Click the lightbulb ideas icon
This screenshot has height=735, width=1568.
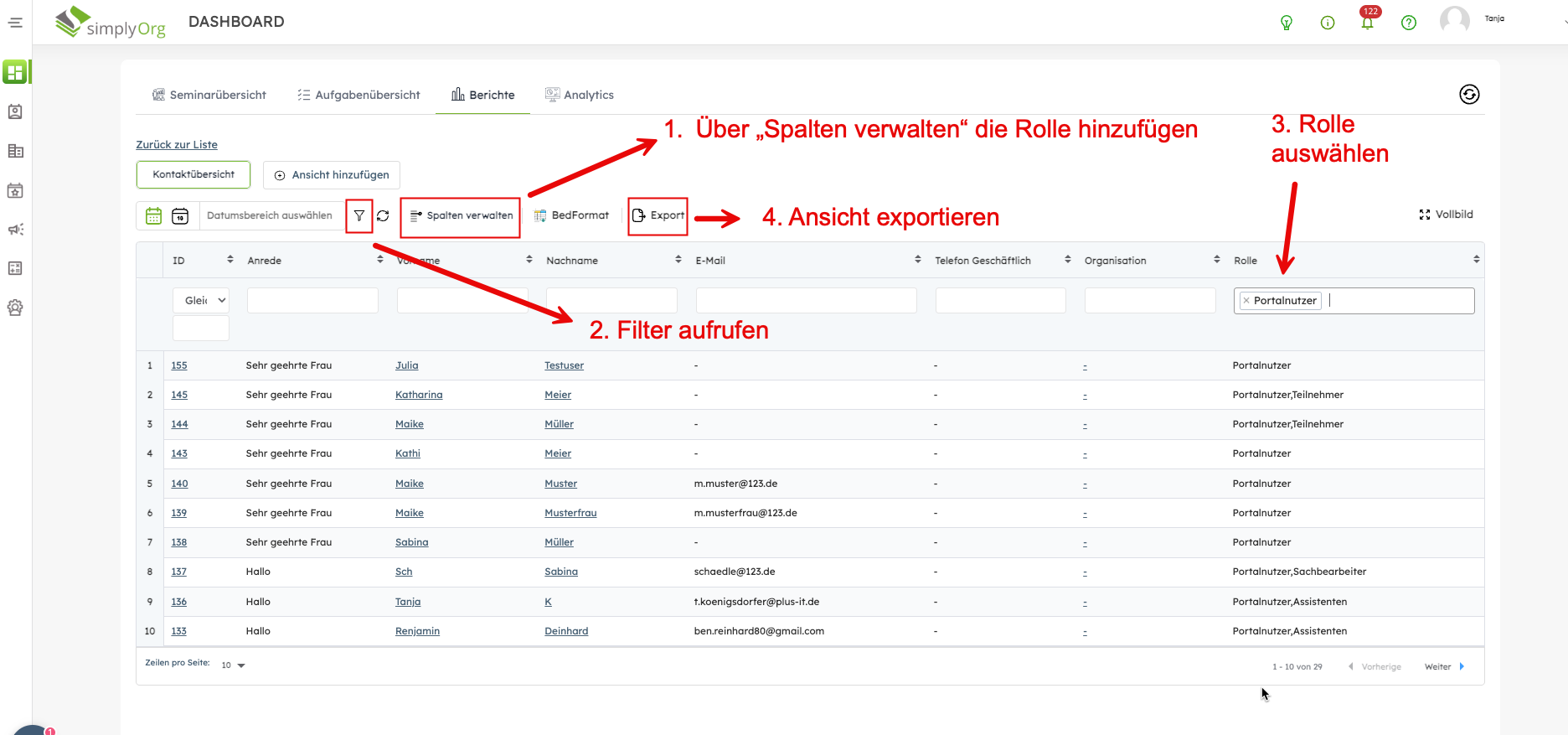pyautogui.click(x=1287, y=23)
